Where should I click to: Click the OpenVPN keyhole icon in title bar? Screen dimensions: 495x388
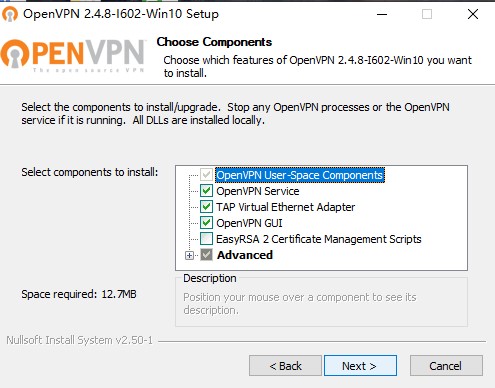click(10, 14)
